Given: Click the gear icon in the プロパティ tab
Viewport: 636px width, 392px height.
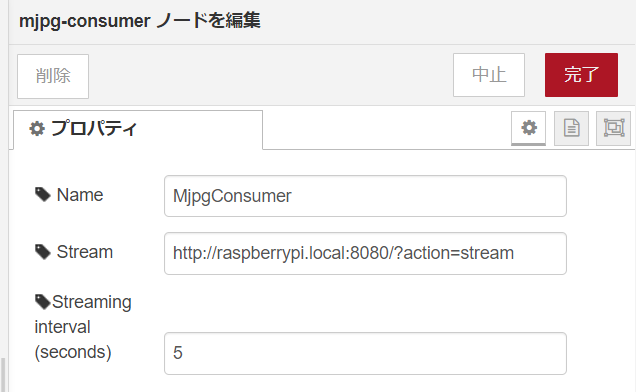Looking at the screenshot, I should pyautogui.click(x=37, y=129).
